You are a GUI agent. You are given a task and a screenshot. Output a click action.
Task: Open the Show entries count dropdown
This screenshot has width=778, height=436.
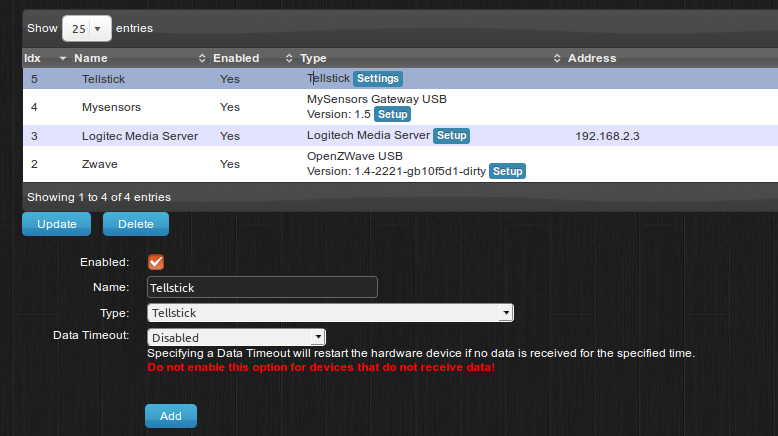[87, 28]
